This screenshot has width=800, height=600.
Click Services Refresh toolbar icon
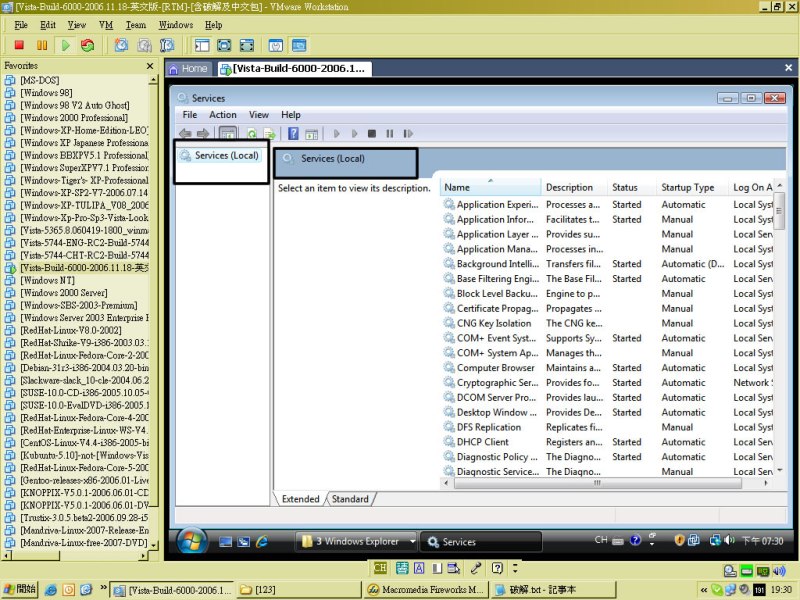[x=252, y=134]
